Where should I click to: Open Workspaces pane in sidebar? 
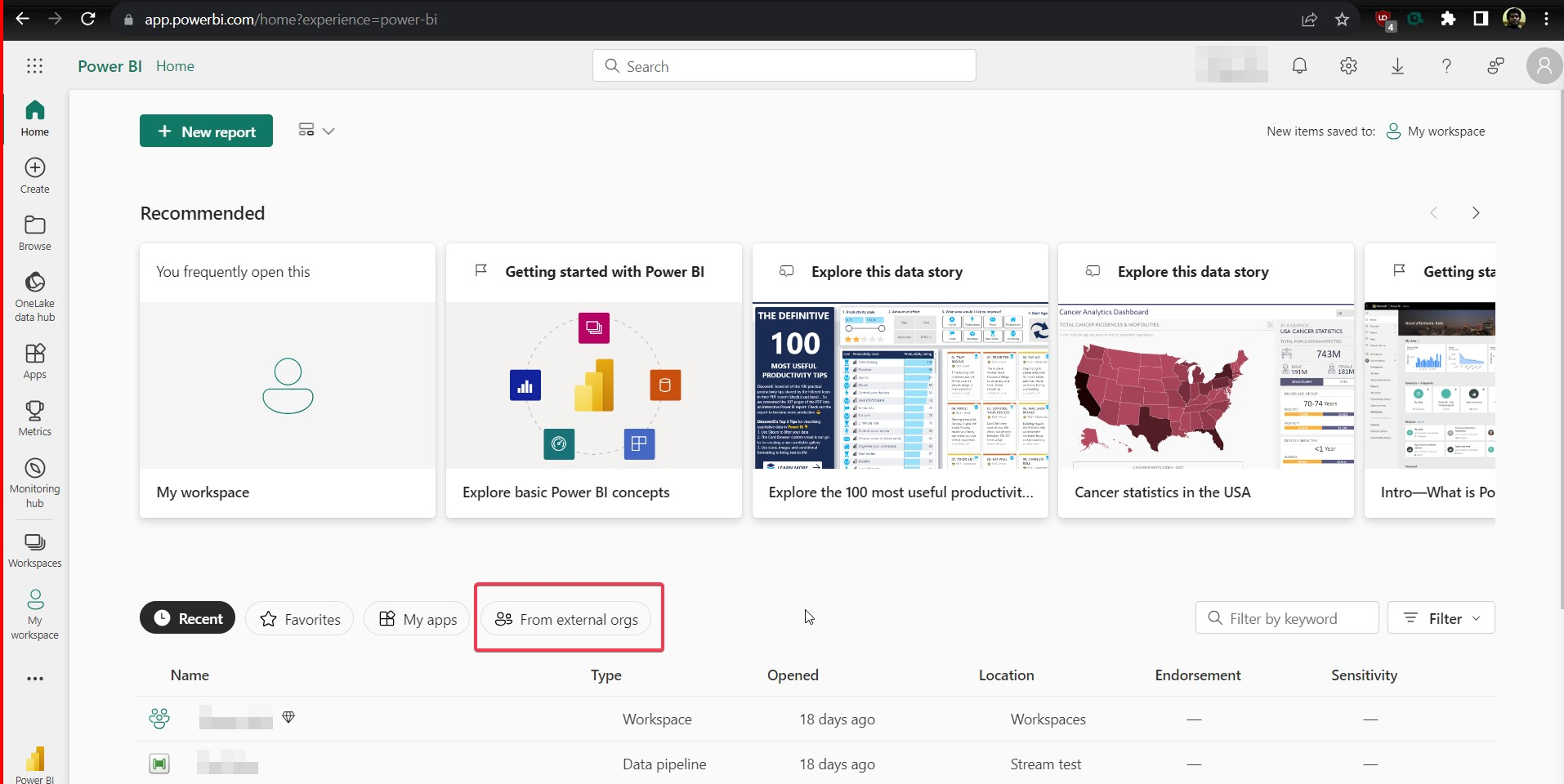click(35, 550)
